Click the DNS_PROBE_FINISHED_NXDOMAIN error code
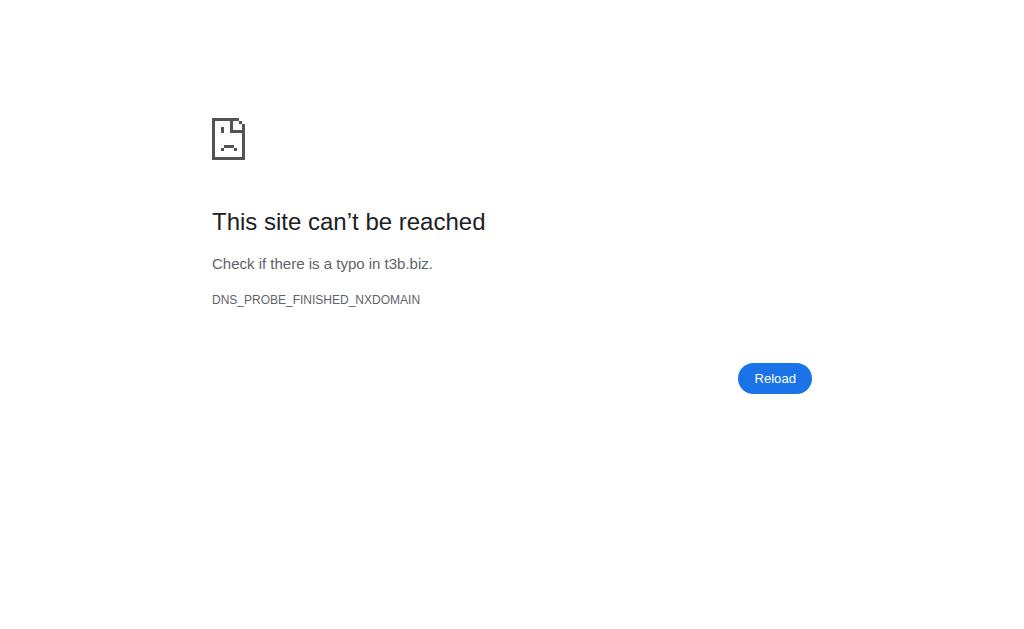 coord(316,300)
